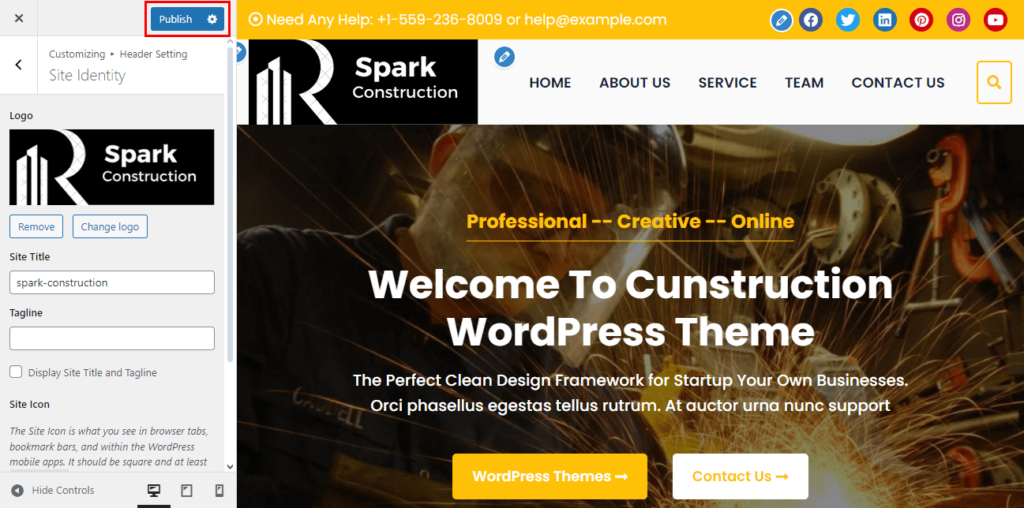Collapse the sidebar with Hide Controls
This screenshot has height=508, width=1024.
click(54, 490)
